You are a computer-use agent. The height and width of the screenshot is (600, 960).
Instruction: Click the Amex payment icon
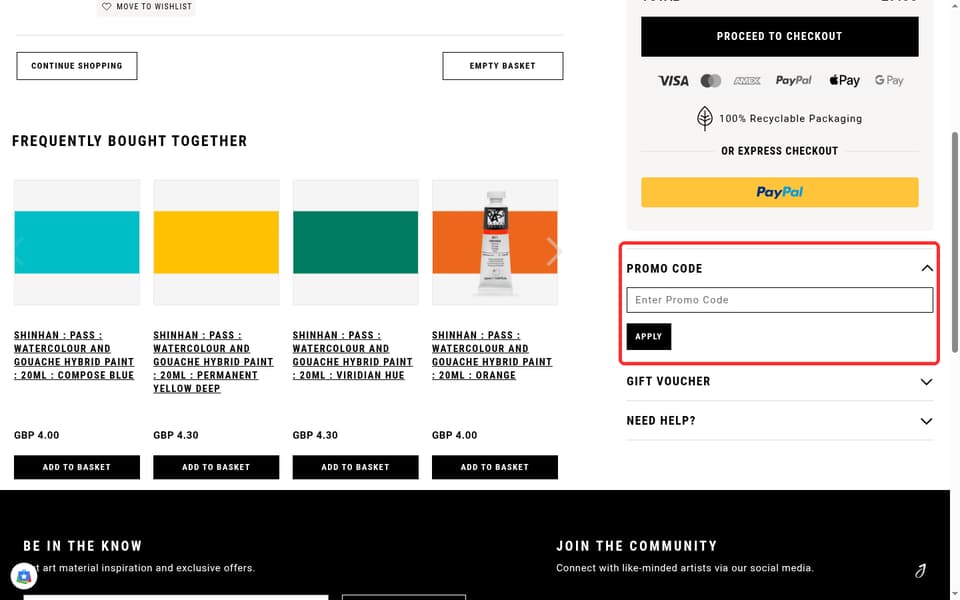[x=746, y=81]
